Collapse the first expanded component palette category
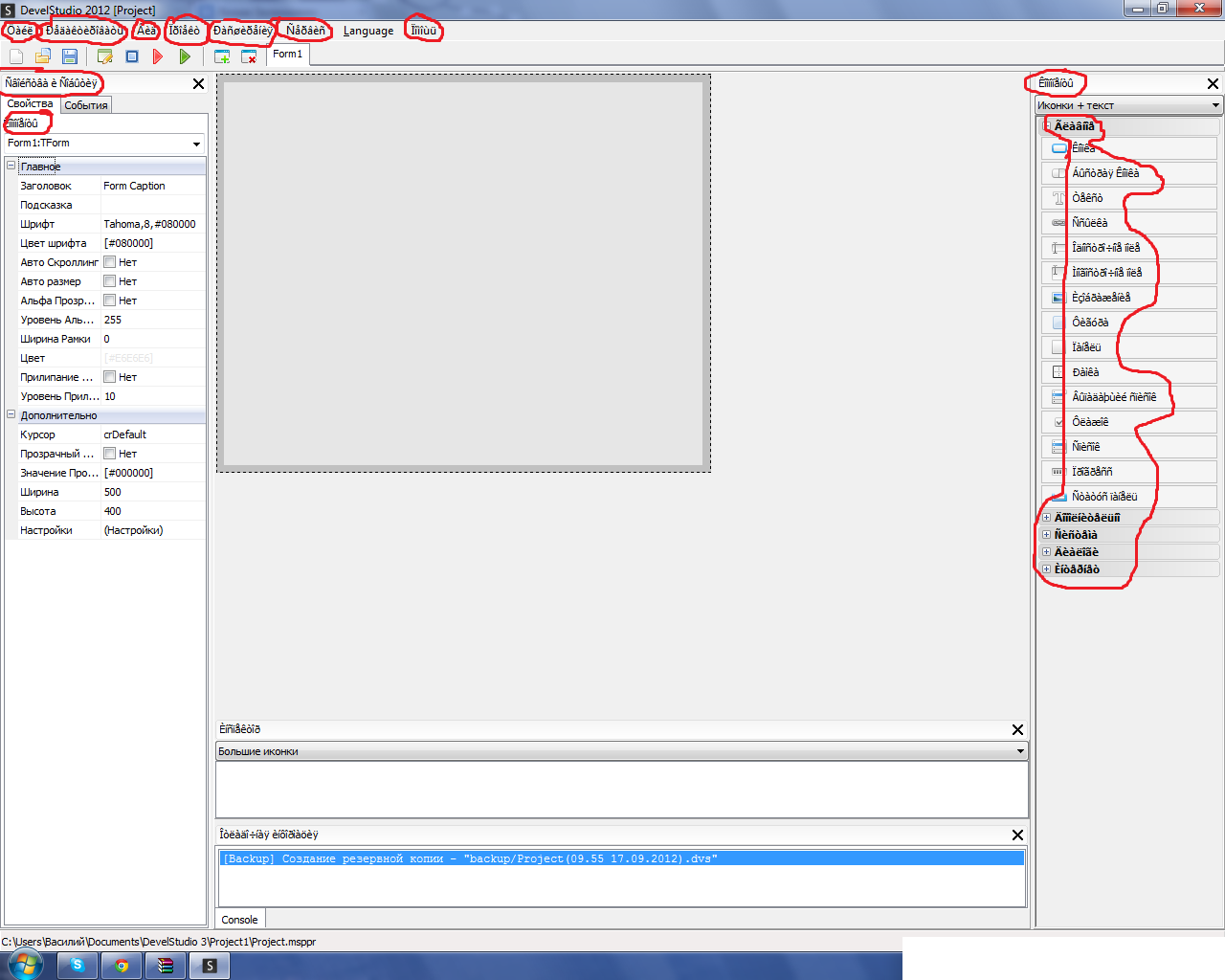 [1046, 125]
